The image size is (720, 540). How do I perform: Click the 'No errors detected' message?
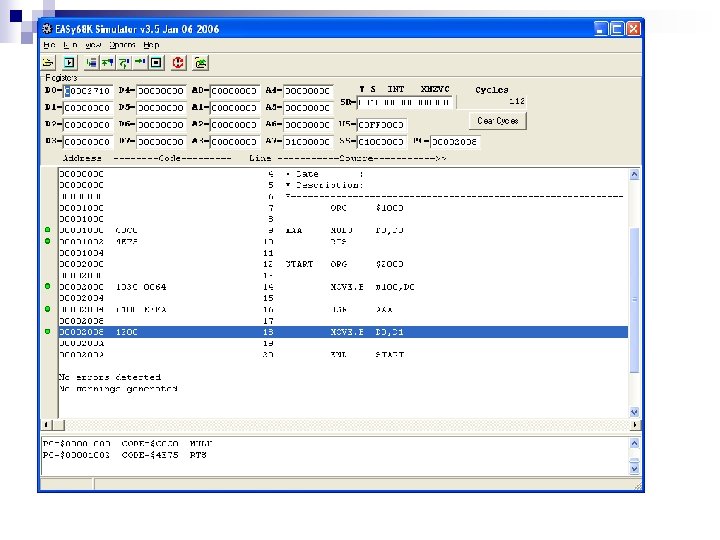[x=110, y=377]
